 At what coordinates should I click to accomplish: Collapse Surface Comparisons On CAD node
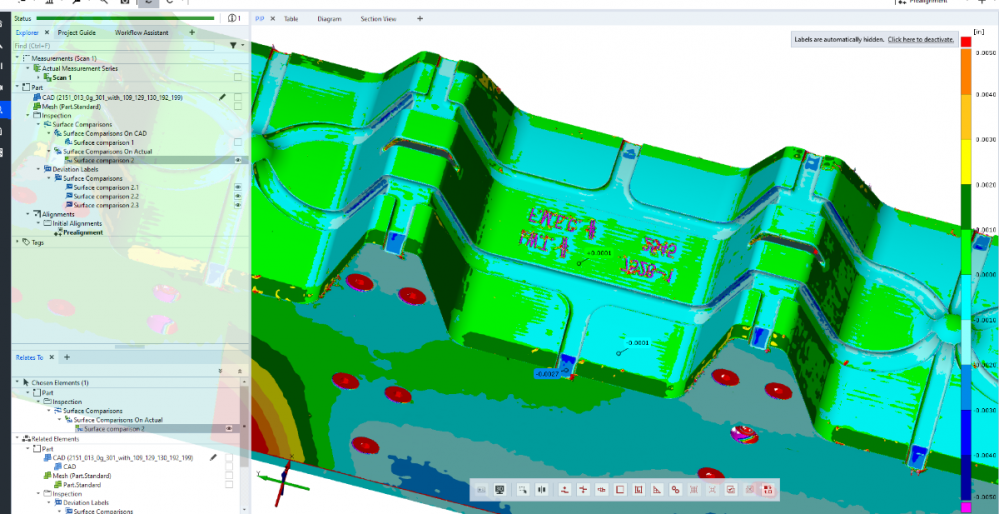48,133
